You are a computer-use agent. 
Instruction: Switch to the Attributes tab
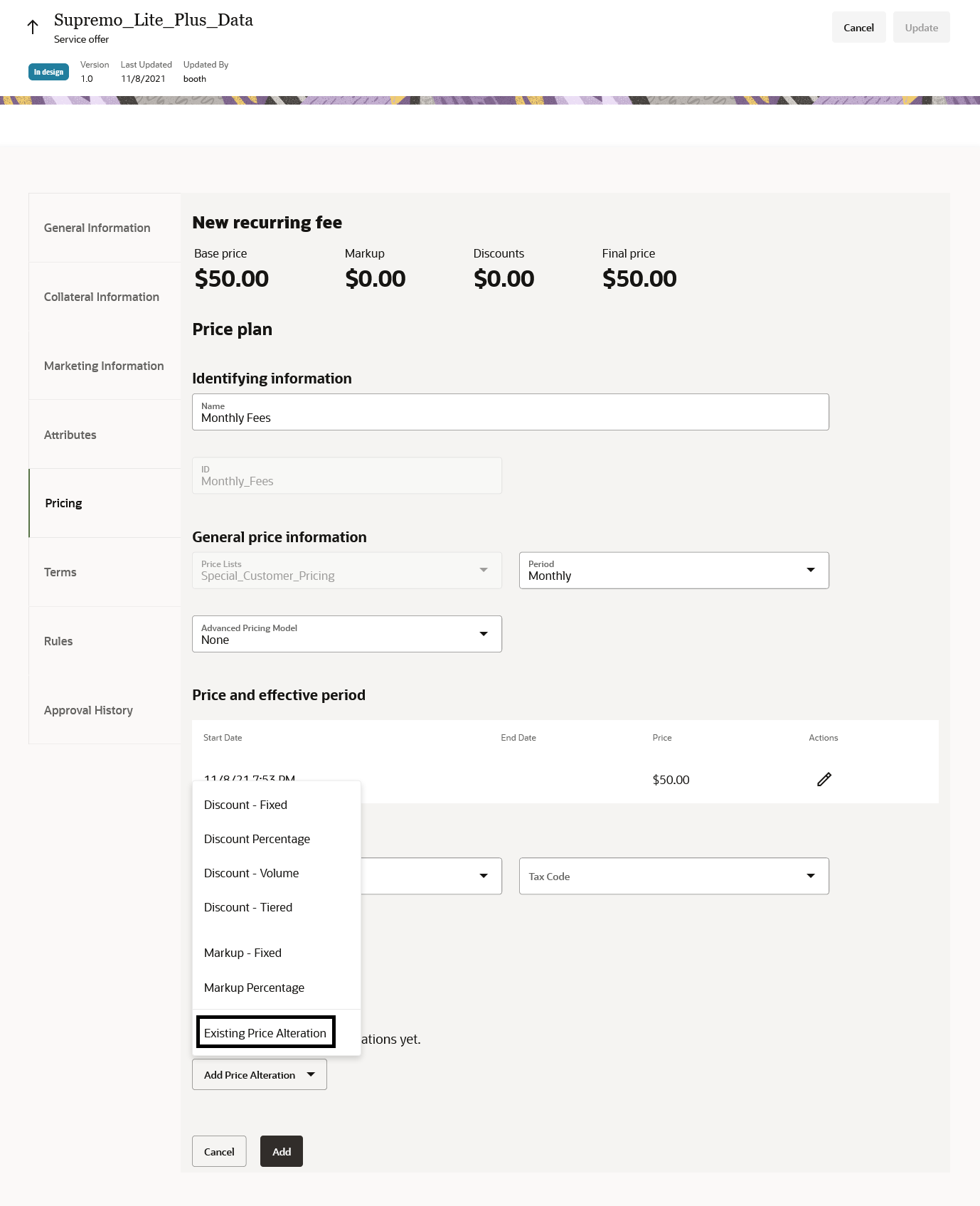click(x=70, y=435)
